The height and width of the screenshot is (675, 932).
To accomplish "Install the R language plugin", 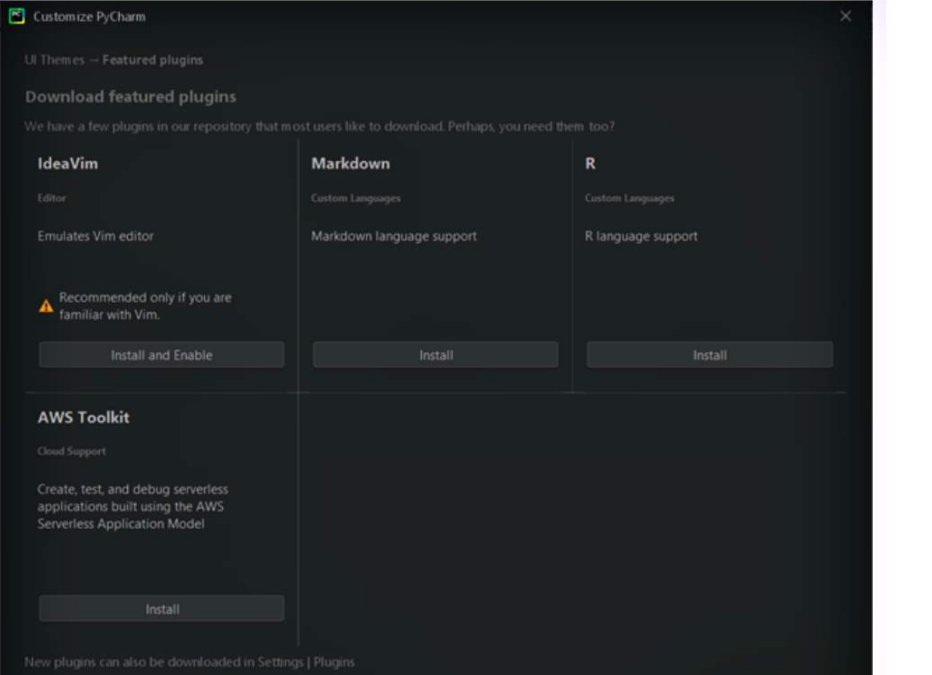I will [x=710, y=355].
